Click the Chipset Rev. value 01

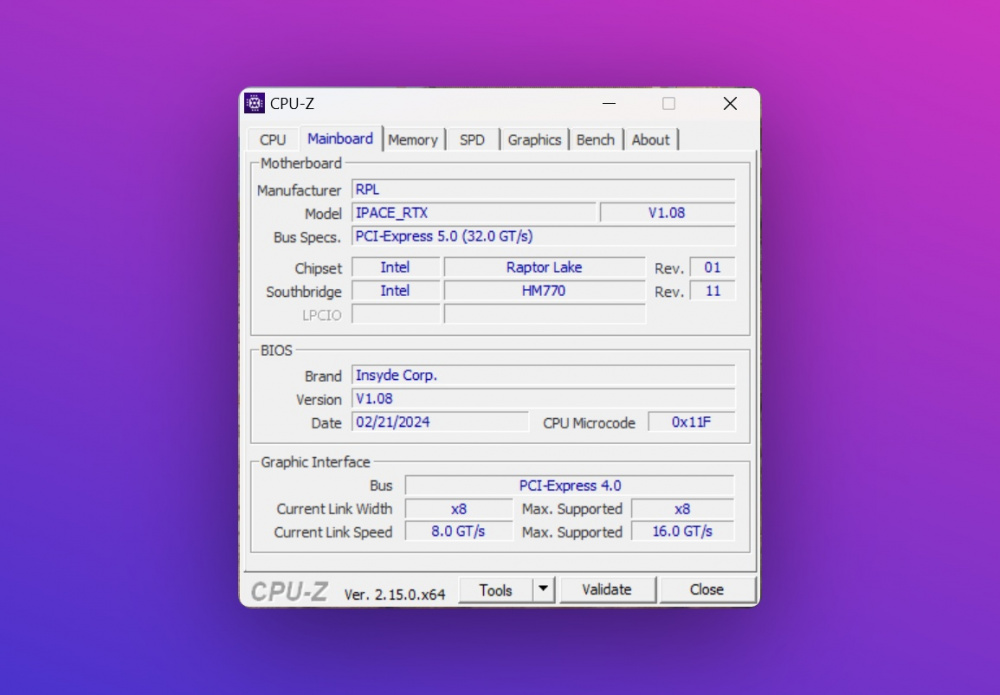pyautogui.click(x=712, y=267)
